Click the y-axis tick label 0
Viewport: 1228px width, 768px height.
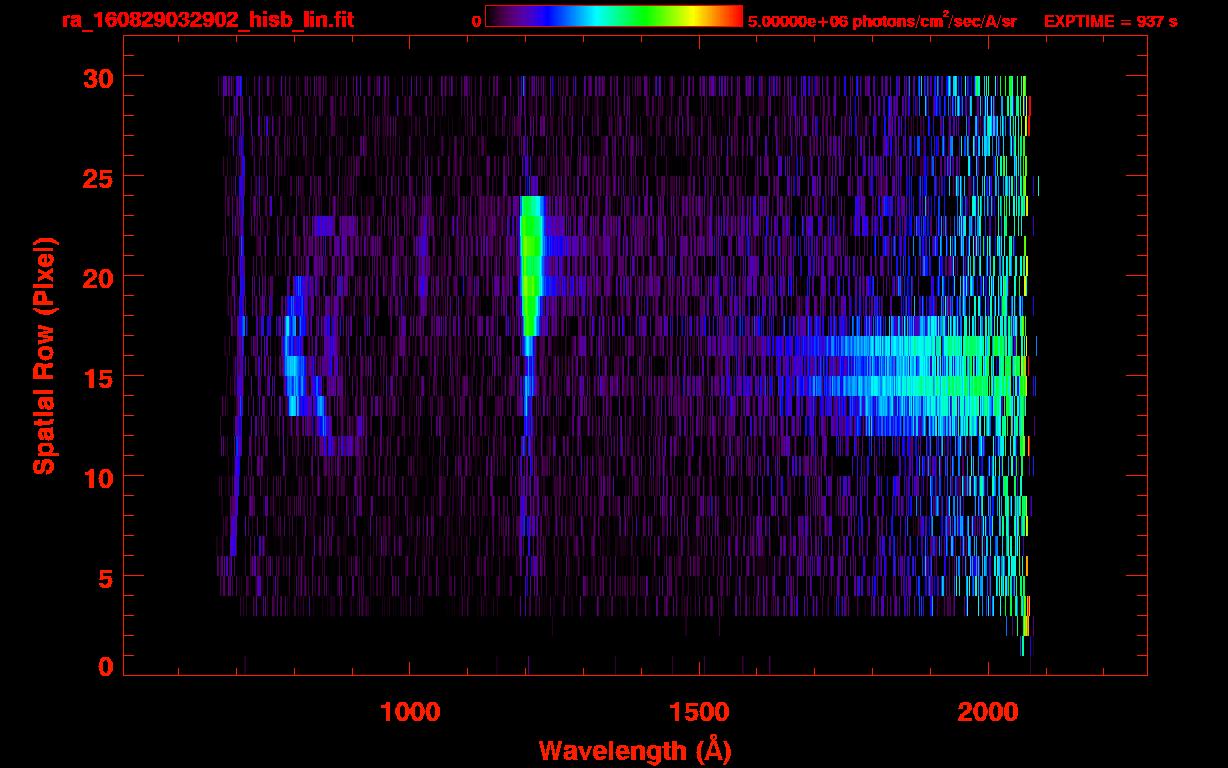[x=103, y=666]
